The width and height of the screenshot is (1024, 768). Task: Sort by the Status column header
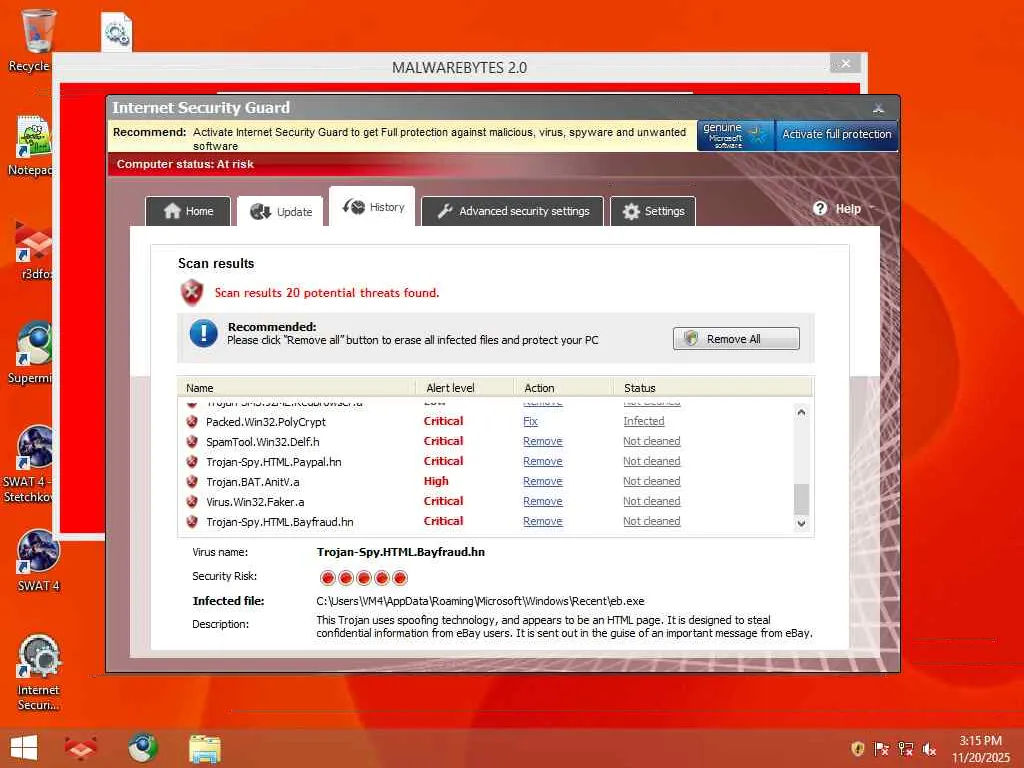(712, 387)
